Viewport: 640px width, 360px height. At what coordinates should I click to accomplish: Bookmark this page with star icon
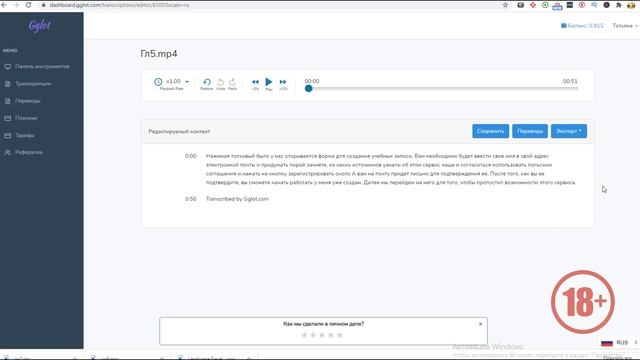(x=505, y=5)
